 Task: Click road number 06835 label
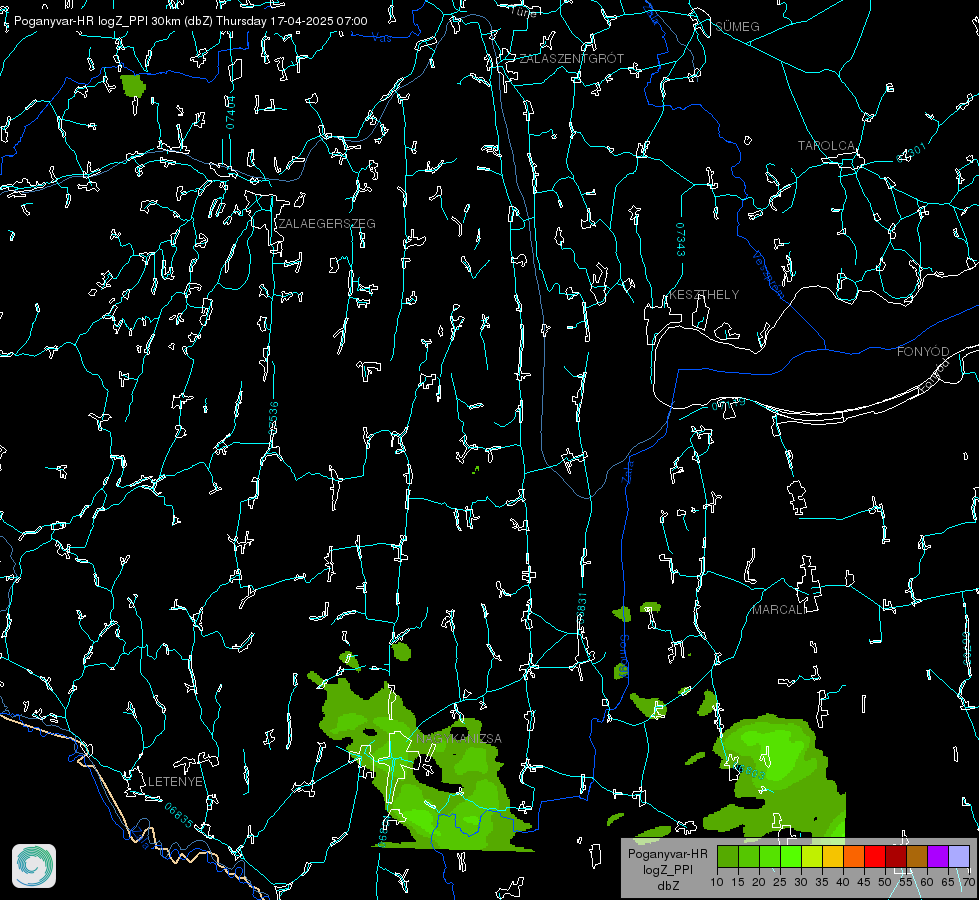179,816
